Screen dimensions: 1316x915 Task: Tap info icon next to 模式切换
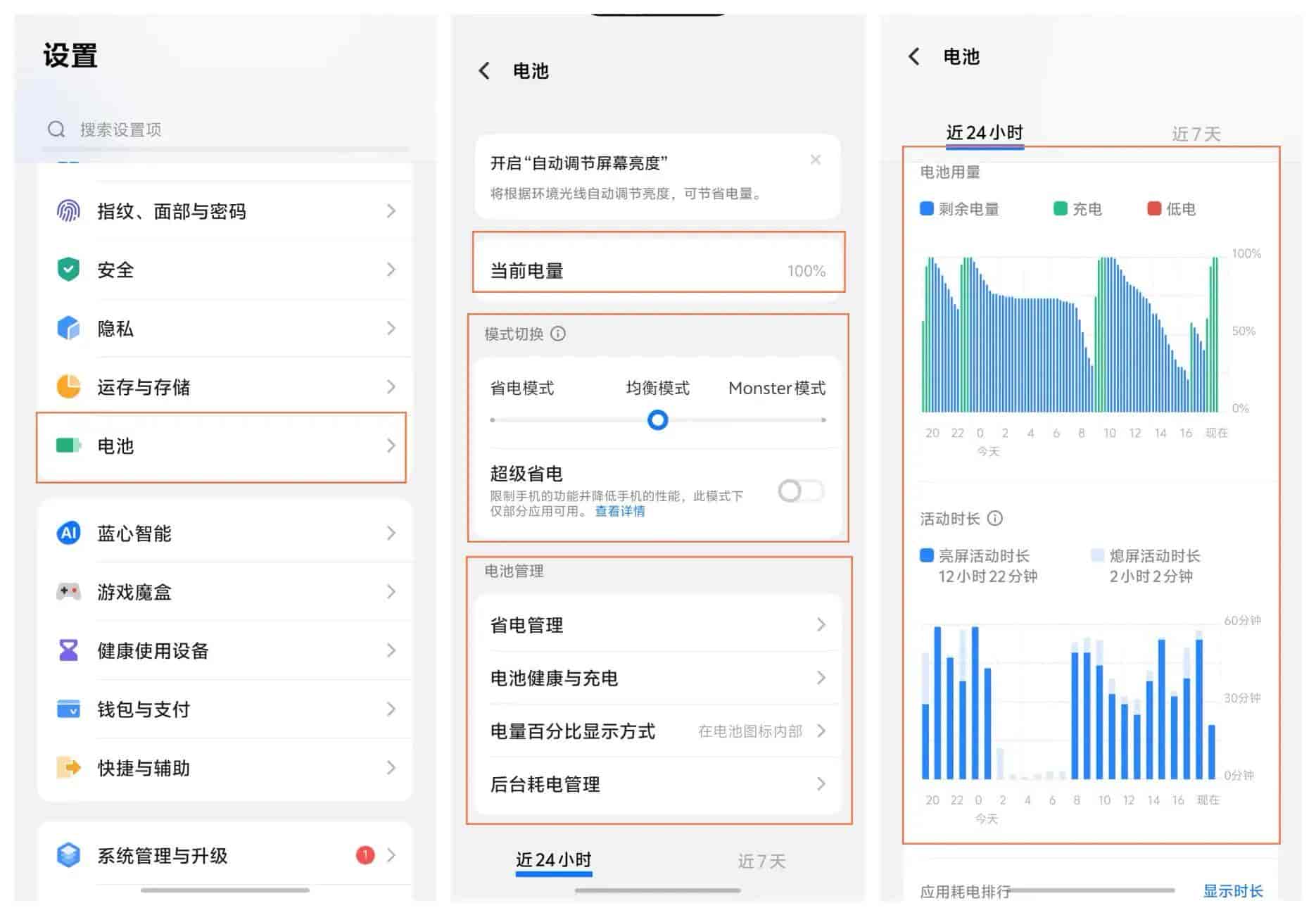point(558,334)
